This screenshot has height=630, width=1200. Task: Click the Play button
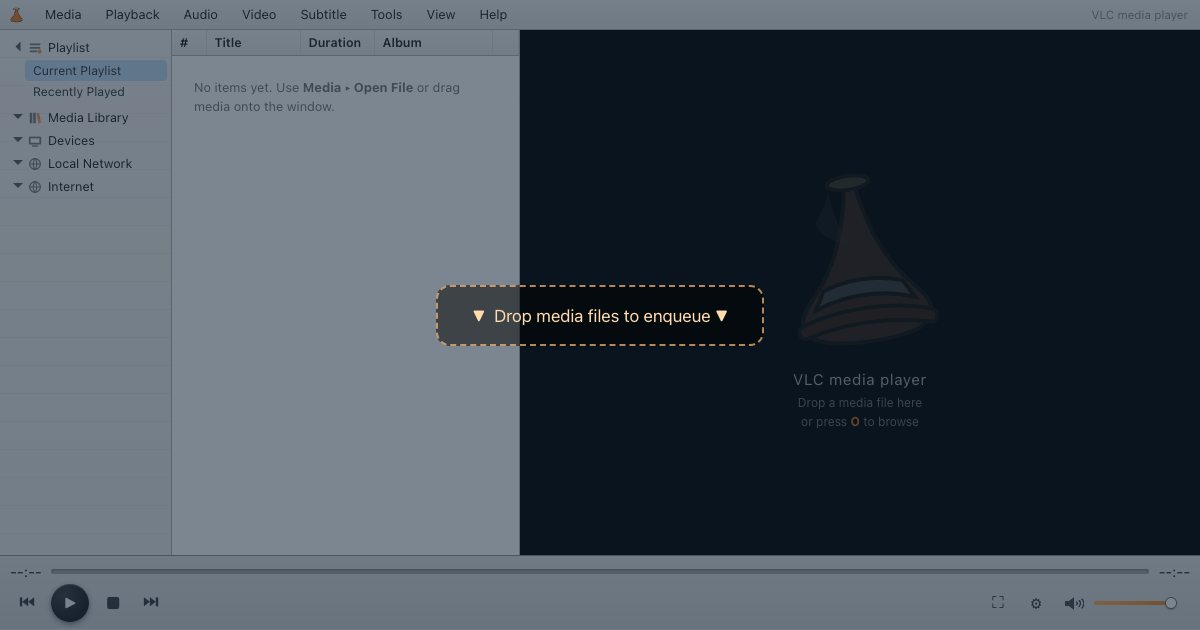[x=70, y=603]
